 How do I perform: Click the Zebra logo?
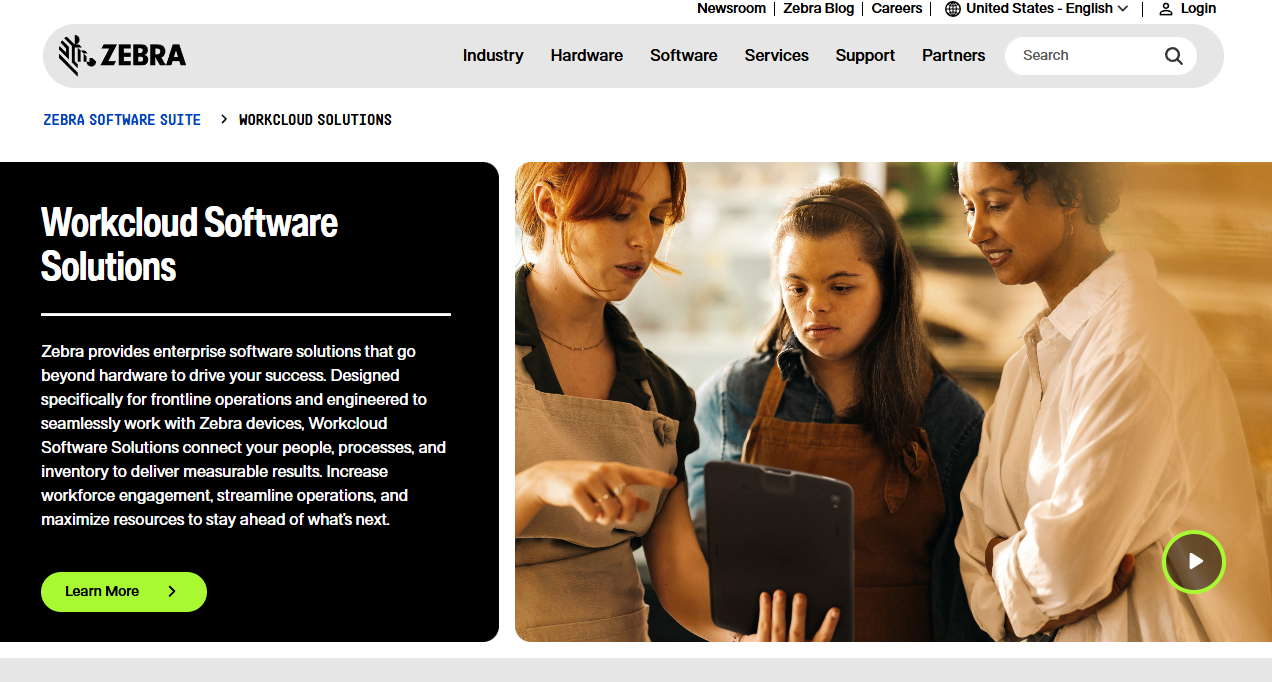pyautogui.click(x=122, y=56)
